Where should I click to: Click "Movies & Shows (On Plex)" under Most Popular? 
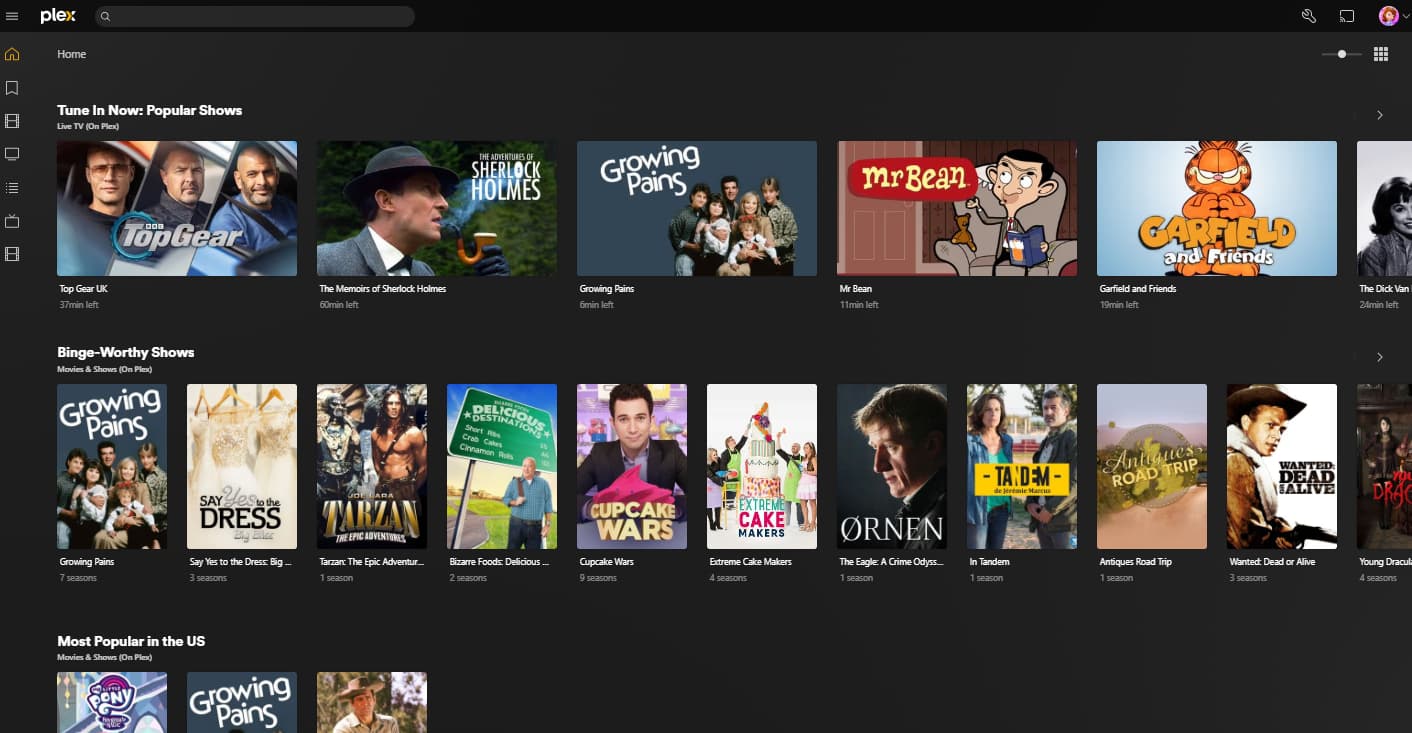105,658
